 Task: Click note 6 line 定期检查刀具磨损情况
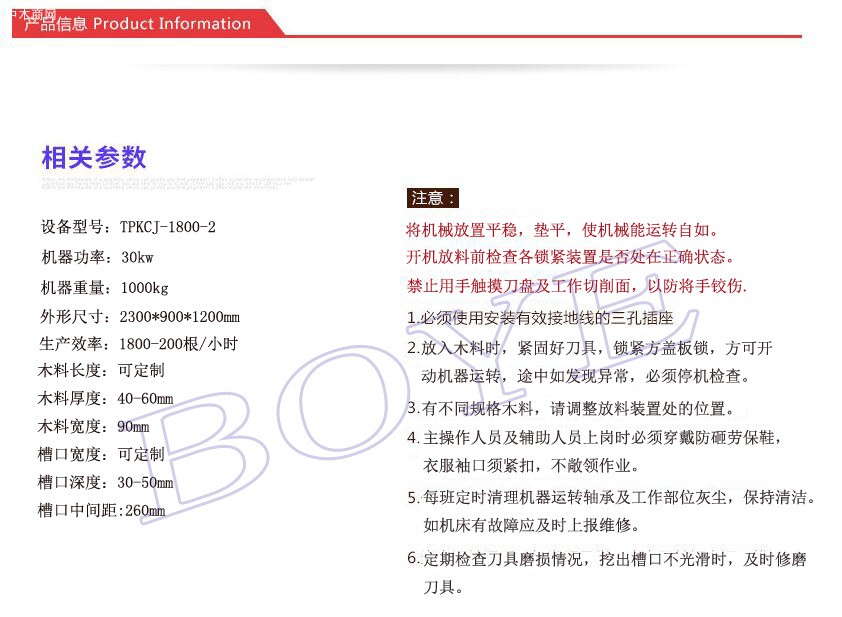click(607, 559)
